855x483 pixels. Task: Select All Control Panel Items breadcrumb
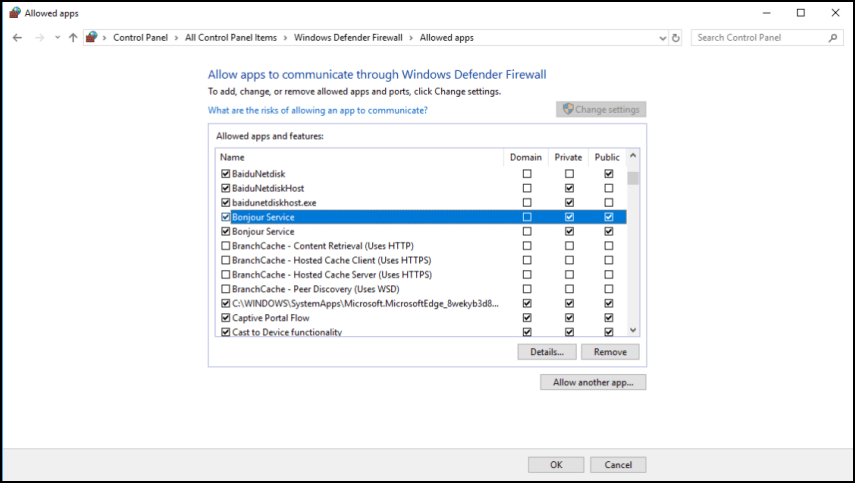pyautogui.click(x=231, y=38)
